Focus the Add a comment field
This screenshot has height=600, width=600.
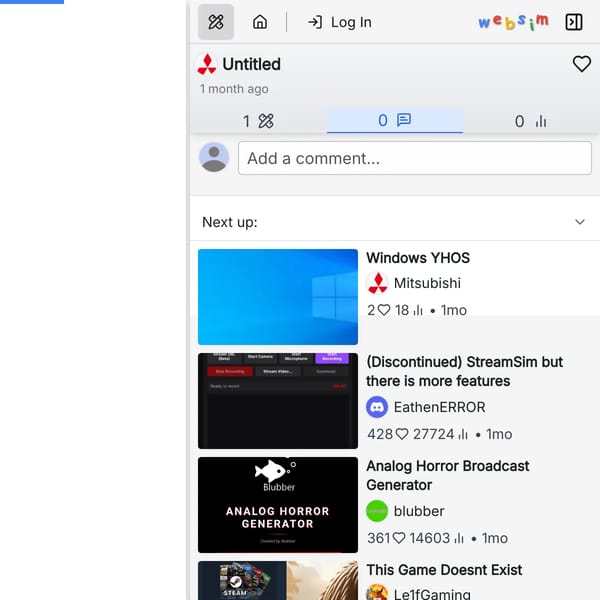pyautogui.click(x=415, y=158)
